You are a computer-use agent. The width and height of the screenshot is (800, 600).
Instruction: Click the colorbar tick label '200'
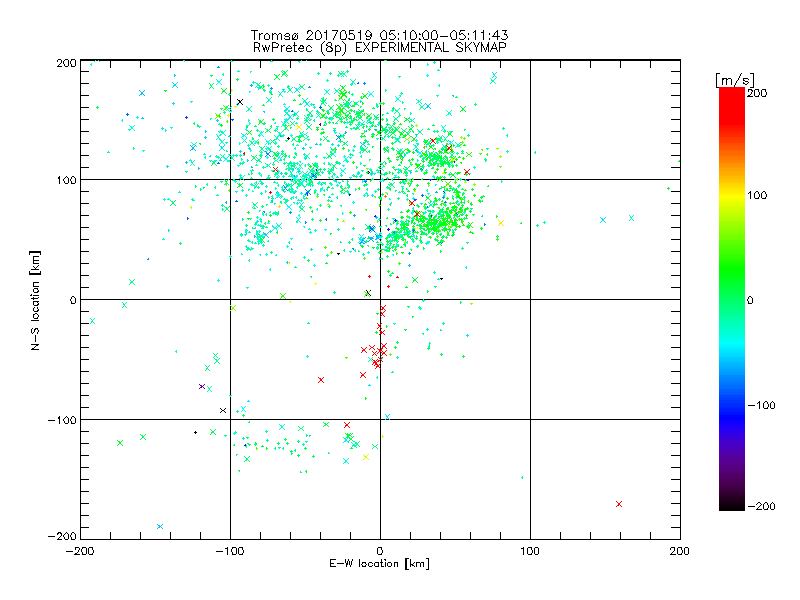click(757, 93)
